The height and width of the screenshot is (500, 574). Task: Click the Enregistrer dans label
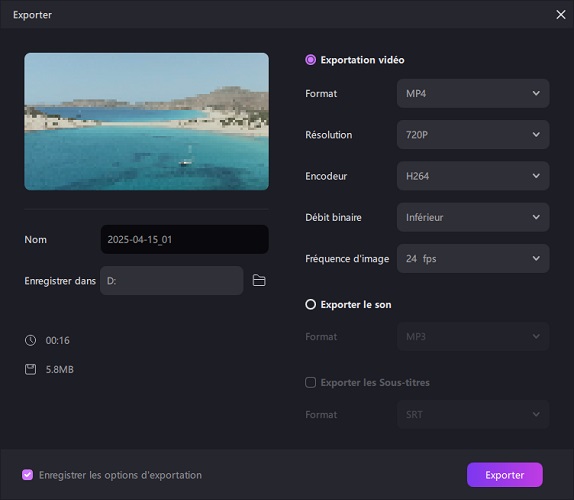pos(60,281)
